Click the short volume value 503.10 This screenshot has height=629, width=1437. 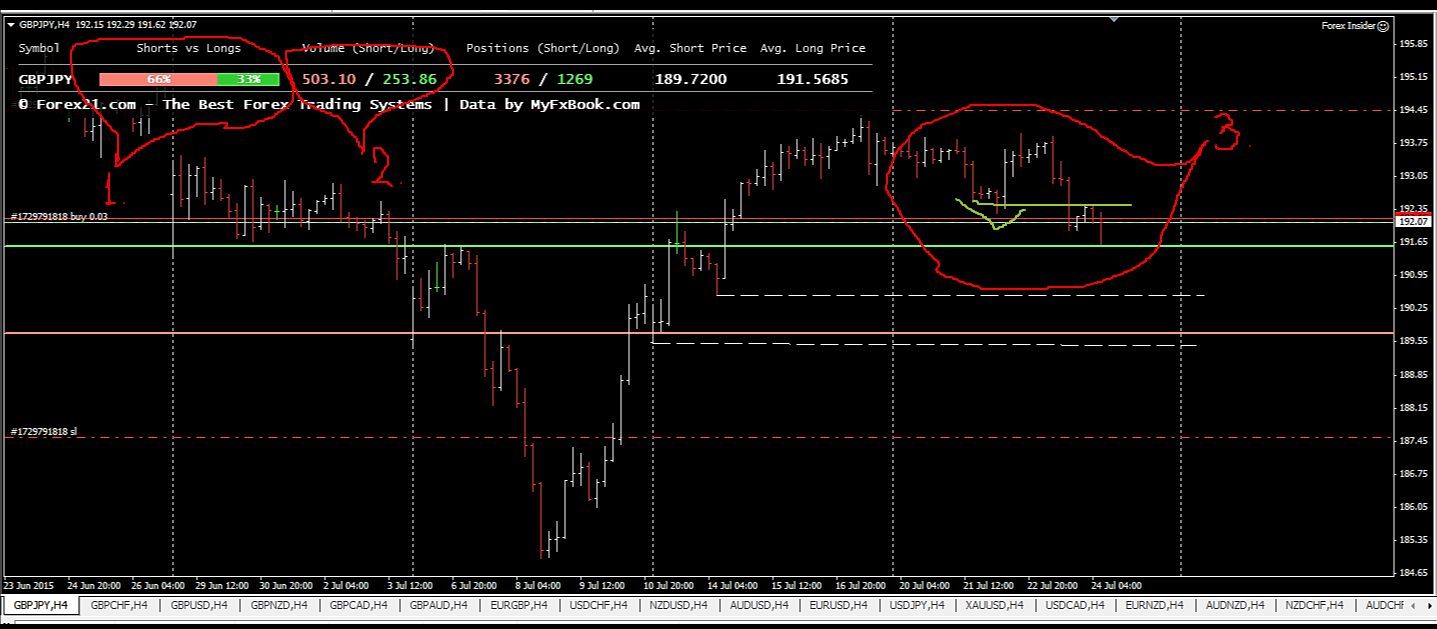coord(328,79)
